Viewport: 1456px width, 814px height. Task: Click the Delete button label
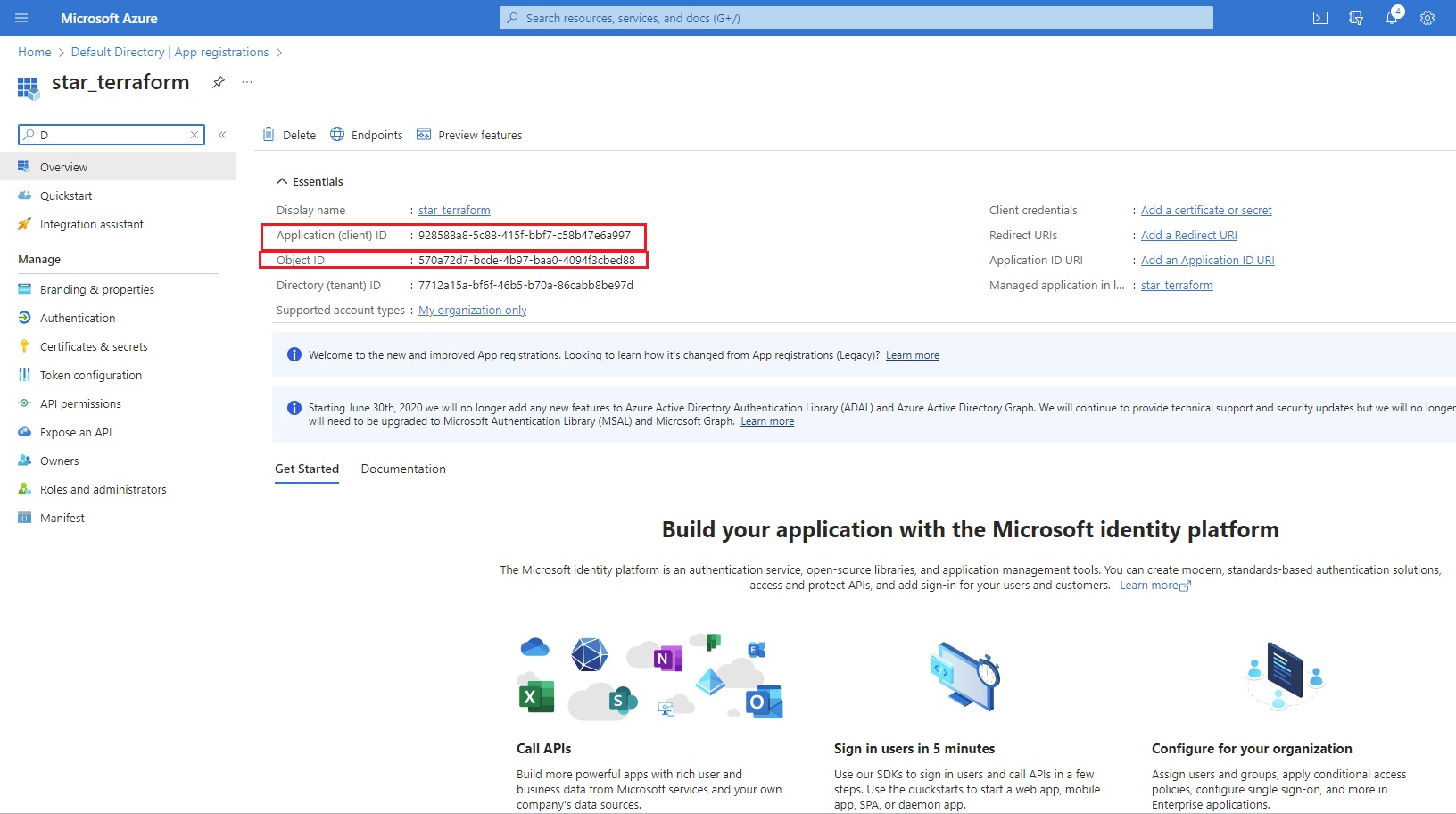tap(299, 135)
